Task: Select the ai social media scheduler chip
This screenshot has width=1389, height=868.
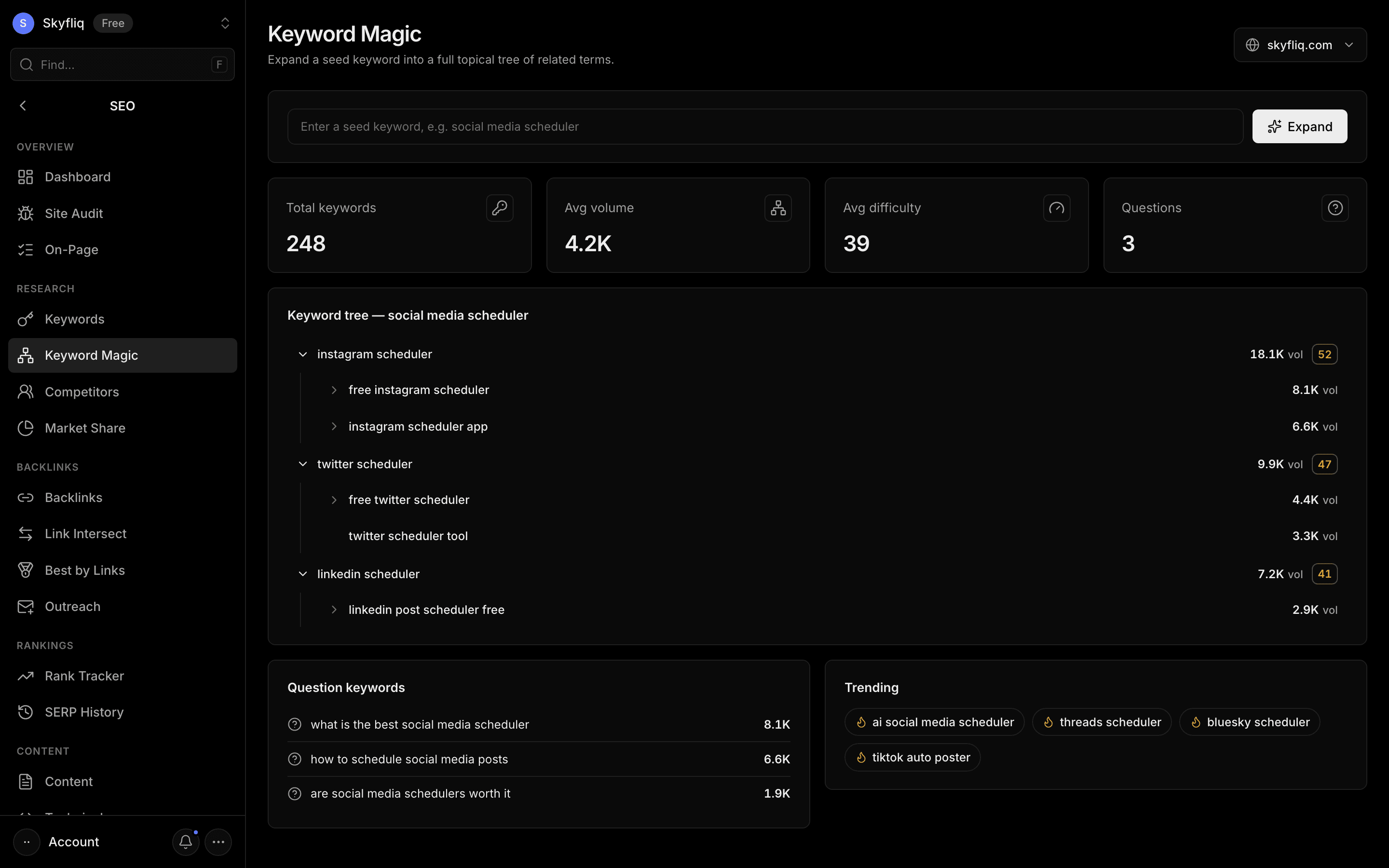Action: (x=934, y=722)
